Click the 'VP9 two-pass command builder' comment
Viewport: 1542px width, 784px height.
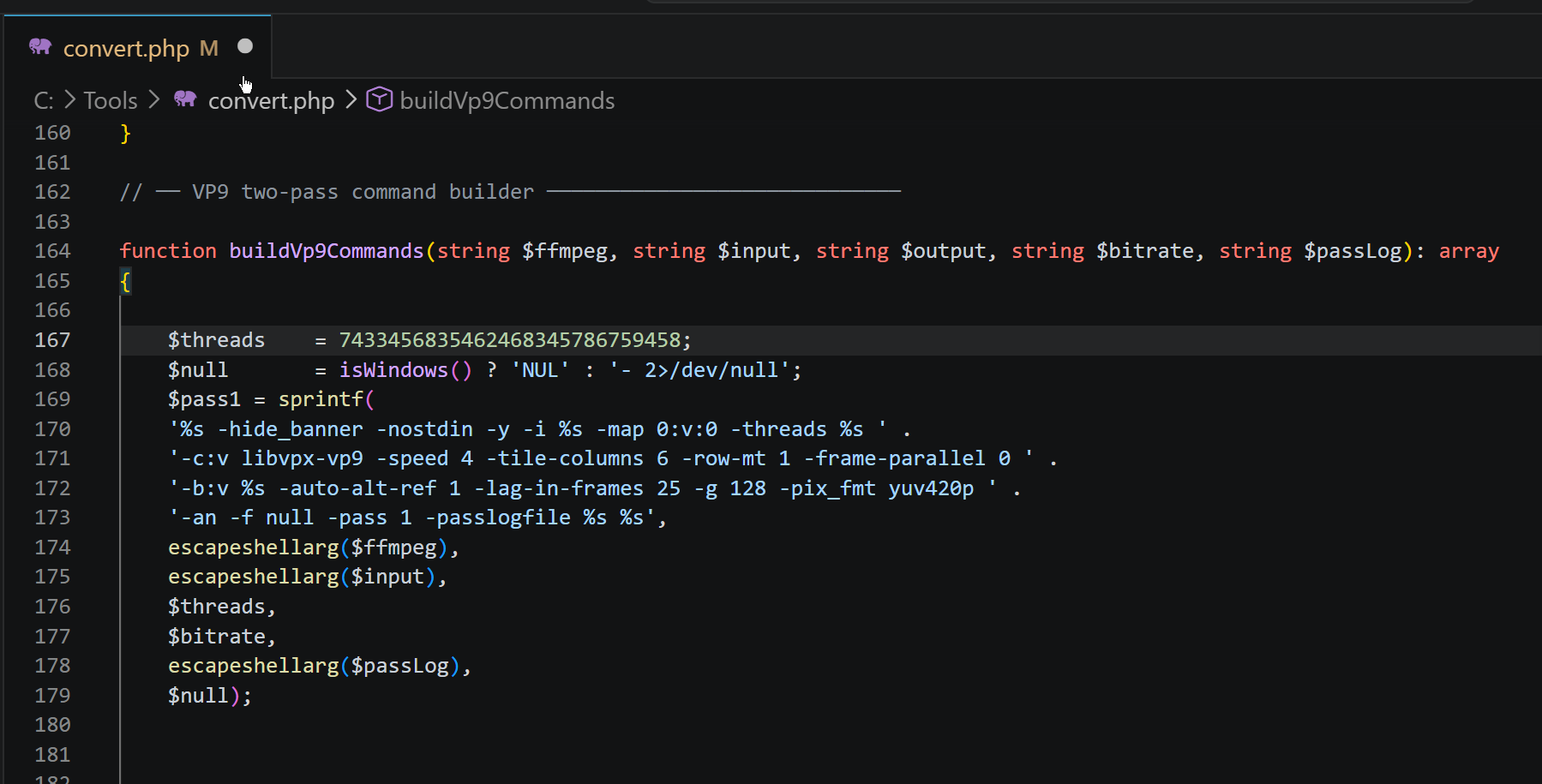(363, 192)
